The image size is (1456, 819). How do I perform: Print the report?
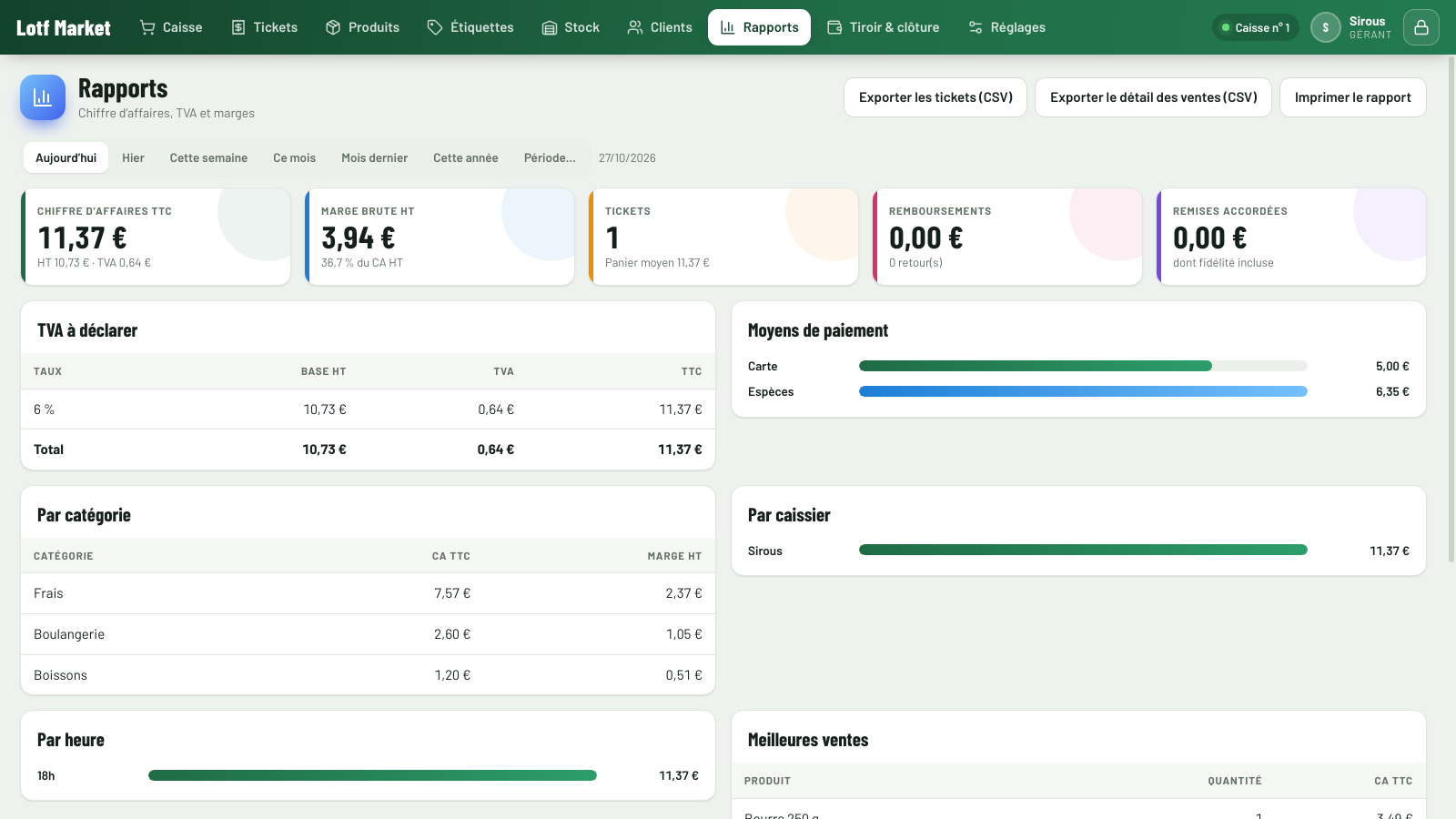coord(1353,97)
